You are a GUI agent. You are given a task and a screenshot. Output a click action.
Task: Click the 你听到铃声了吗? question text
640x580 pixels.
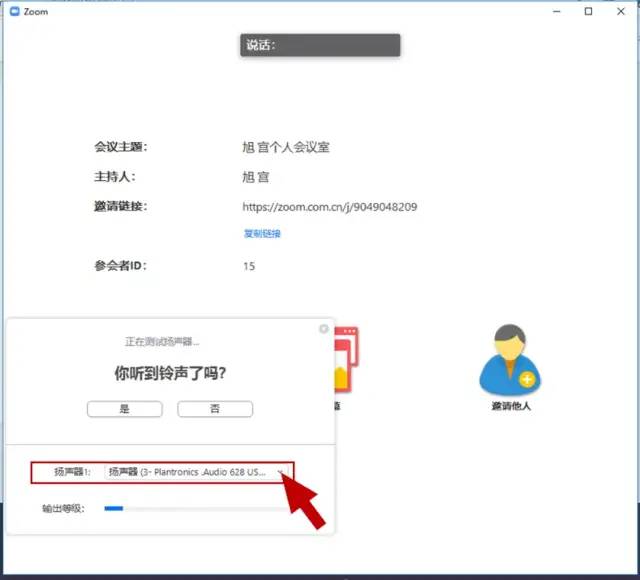pos(170,373)
